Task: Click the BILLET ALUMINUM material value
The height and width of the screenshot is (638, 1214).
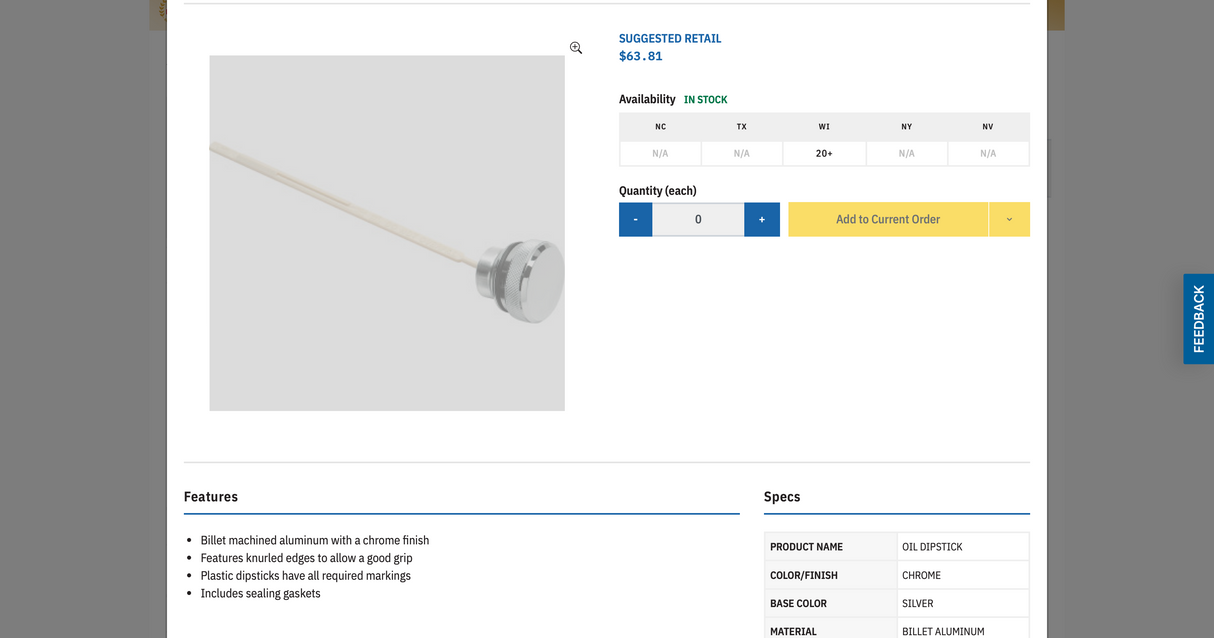Action: point(943,631)
